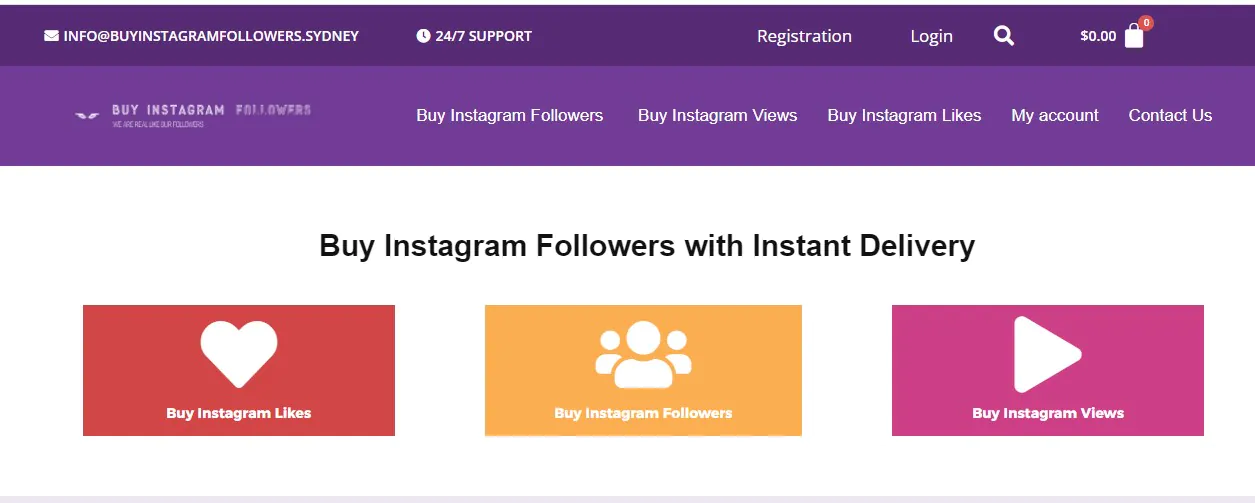Viewport: 1255px width, 503px height.
Task: Open Buy Instagram Views nav menu
Action: pyautogui.click(x=718, y=115)
